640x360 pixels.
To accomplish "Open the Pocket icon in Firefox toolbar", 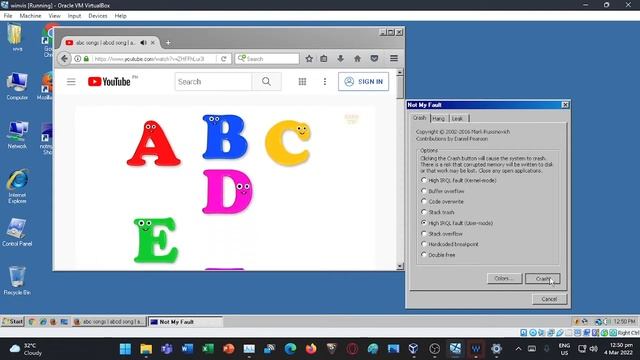I will click(374, 59).
